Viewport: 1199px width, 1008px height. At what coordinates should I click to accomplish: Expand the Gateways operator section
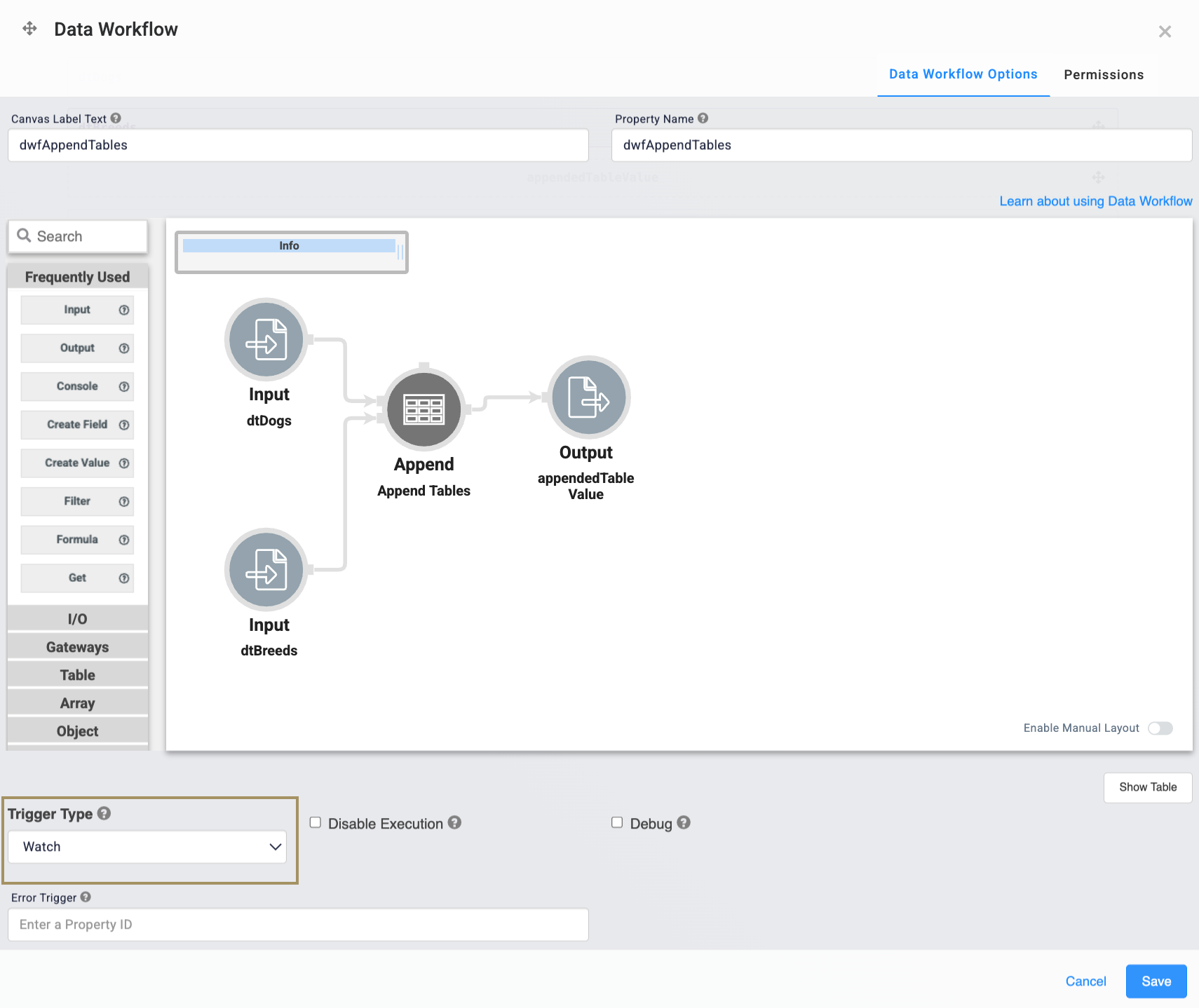tap(77, 647)
